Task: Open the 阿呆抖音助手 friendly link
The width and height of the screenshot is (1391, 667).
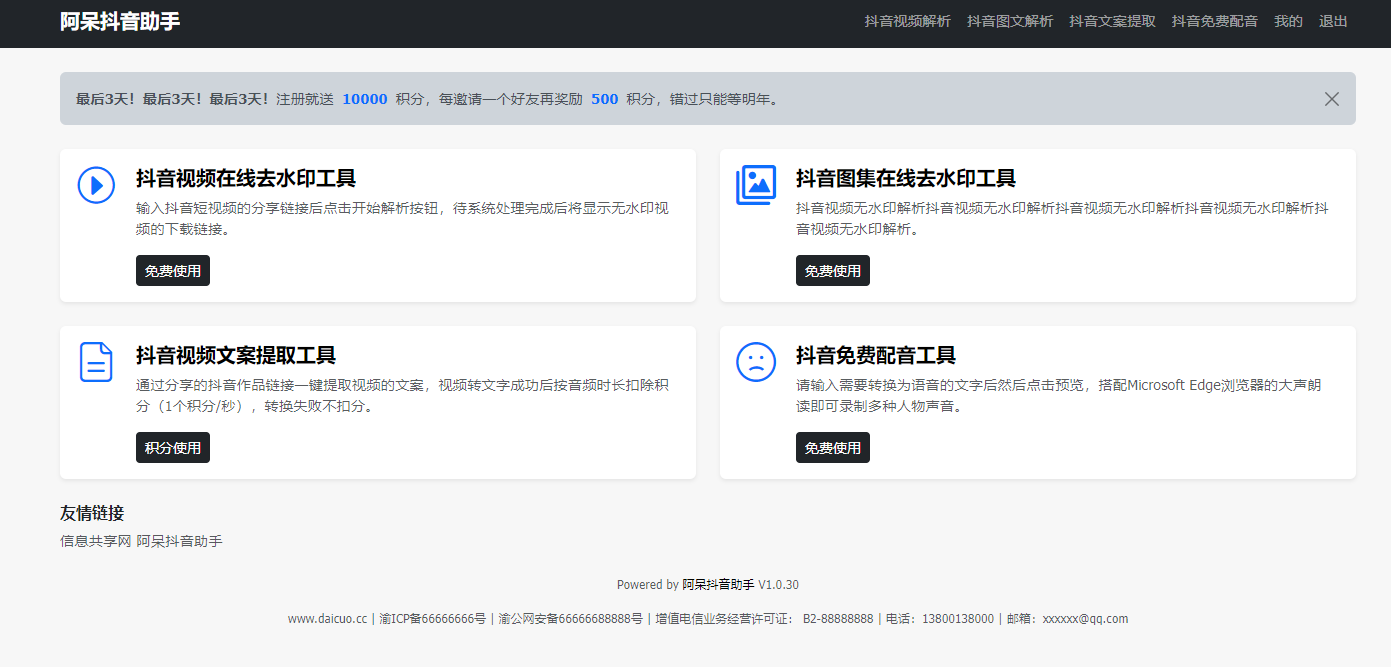Action: coord(180,541)
